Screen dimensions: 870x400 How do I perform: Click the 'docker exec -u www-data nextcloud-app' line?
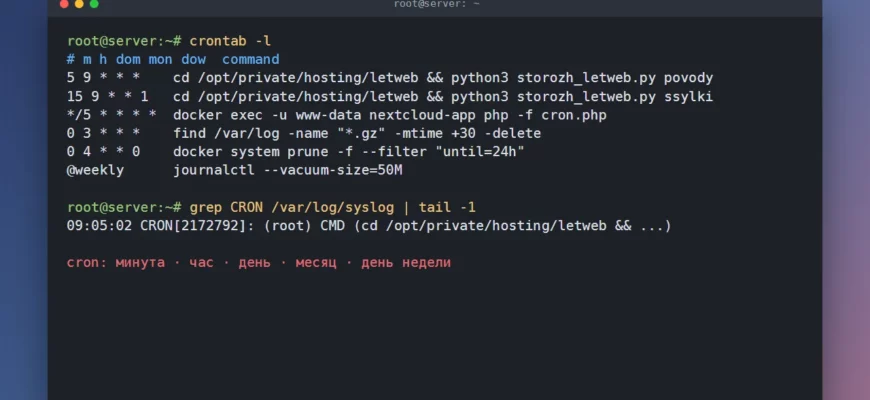click(x=336, y=115)
